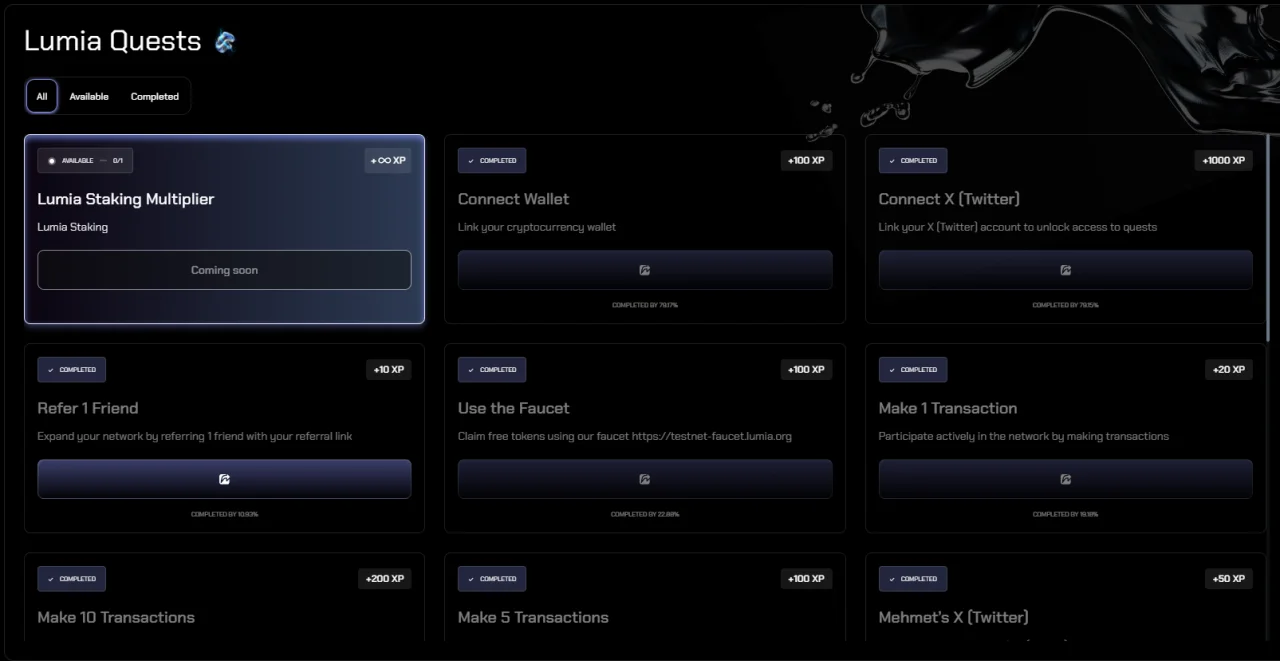Click the Make 10 Transactions quest title

tap(116, 617)
